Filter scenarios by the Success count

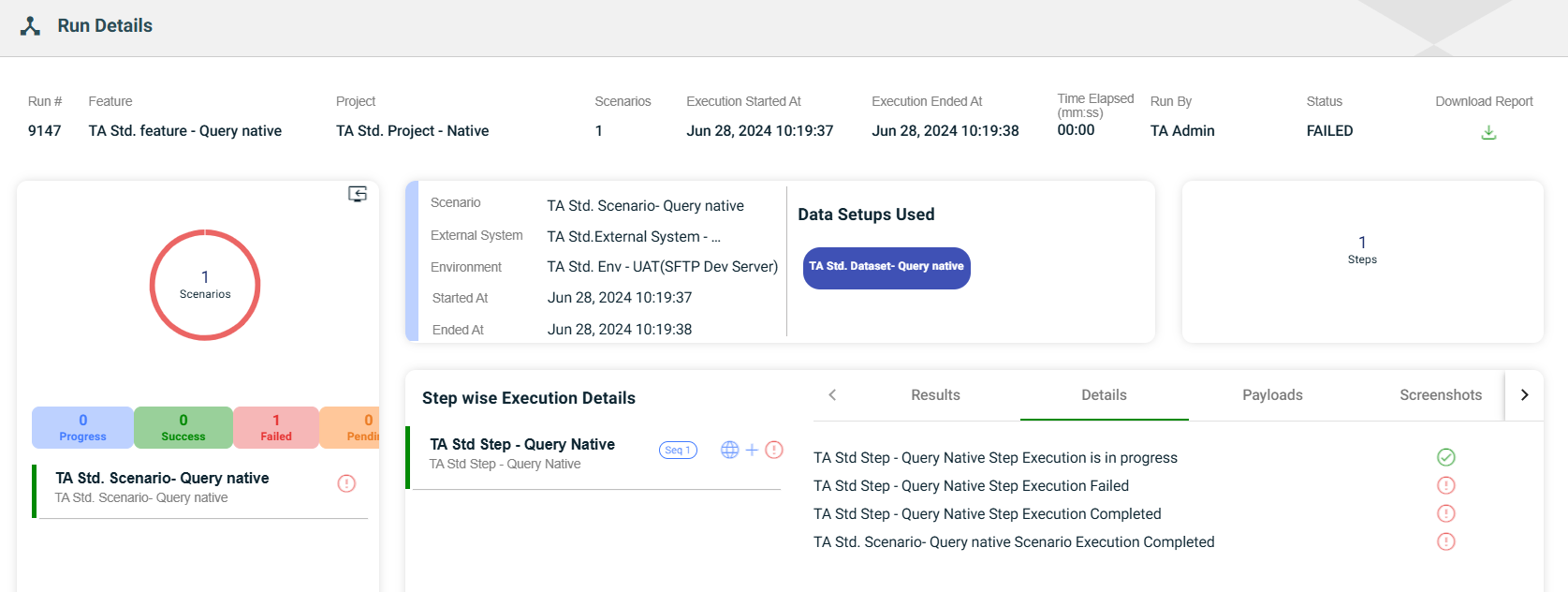[x=183, y=427]
